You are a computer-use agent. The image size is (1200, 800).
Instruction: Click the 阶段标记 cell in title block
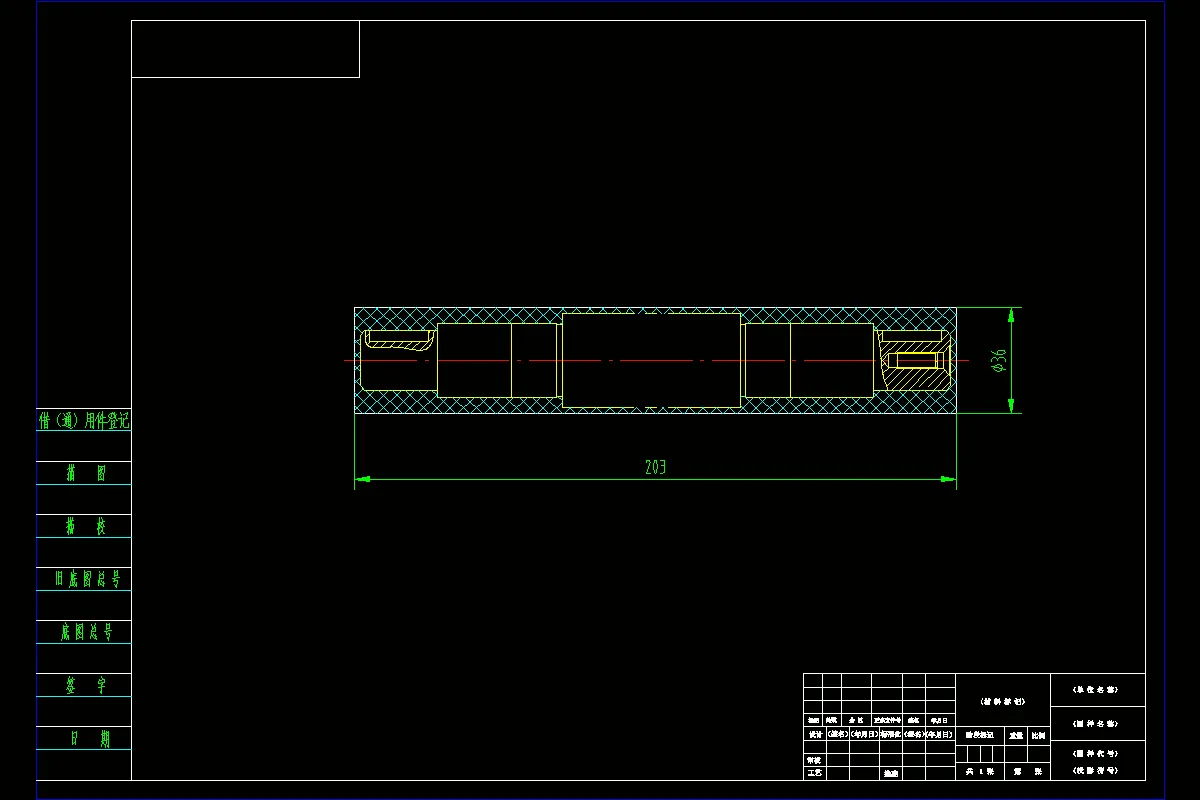pos(980,735)
